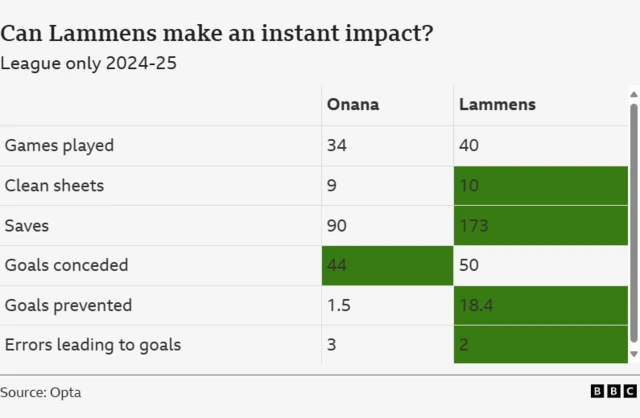This screenshot has height=418, width=640.
Task: Click the chart title about Lammens
Action: (x=217, y=33)
